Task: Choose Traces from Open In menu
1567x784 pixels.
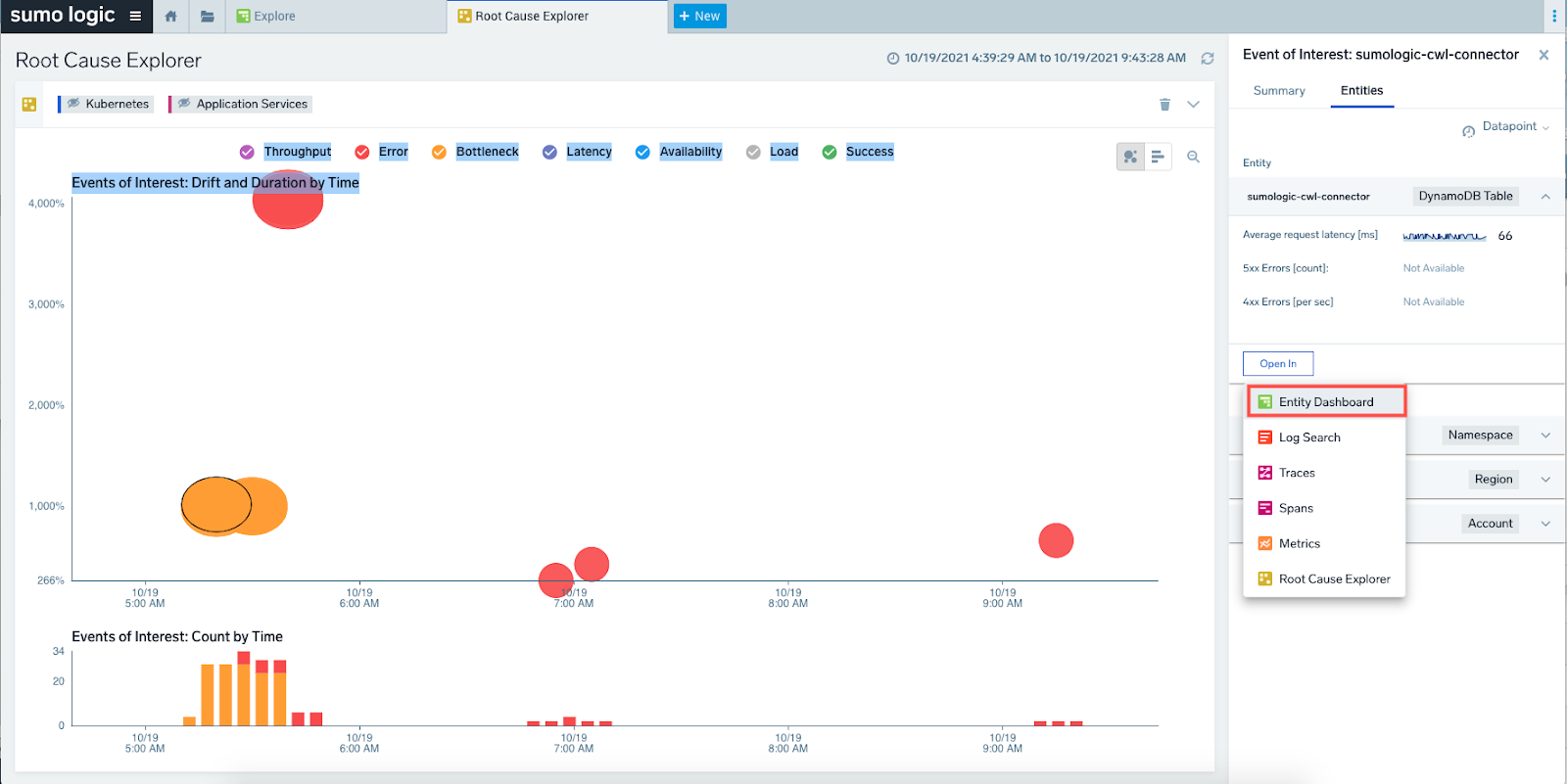Action: click(1324, 473)
